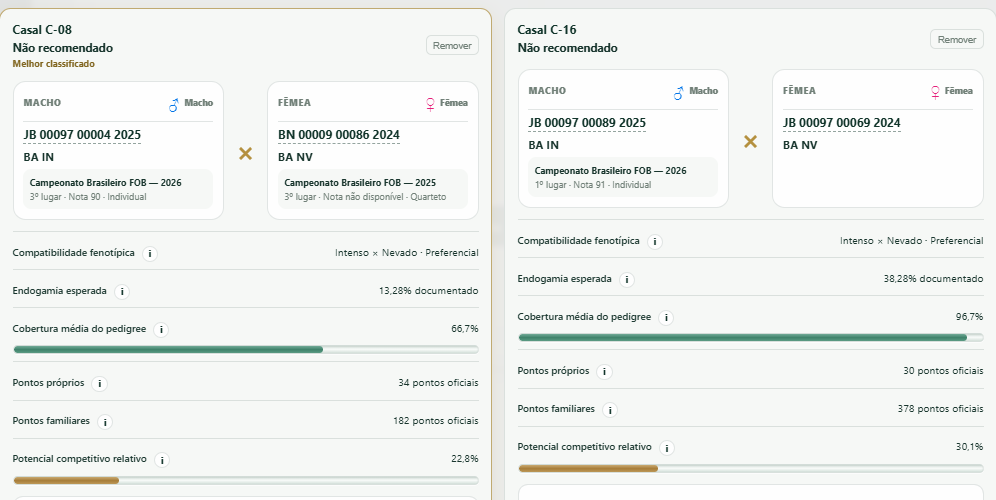
Task: Open Pontos próprios info icon in Casal C-16
Action: (x=605, y=372)
